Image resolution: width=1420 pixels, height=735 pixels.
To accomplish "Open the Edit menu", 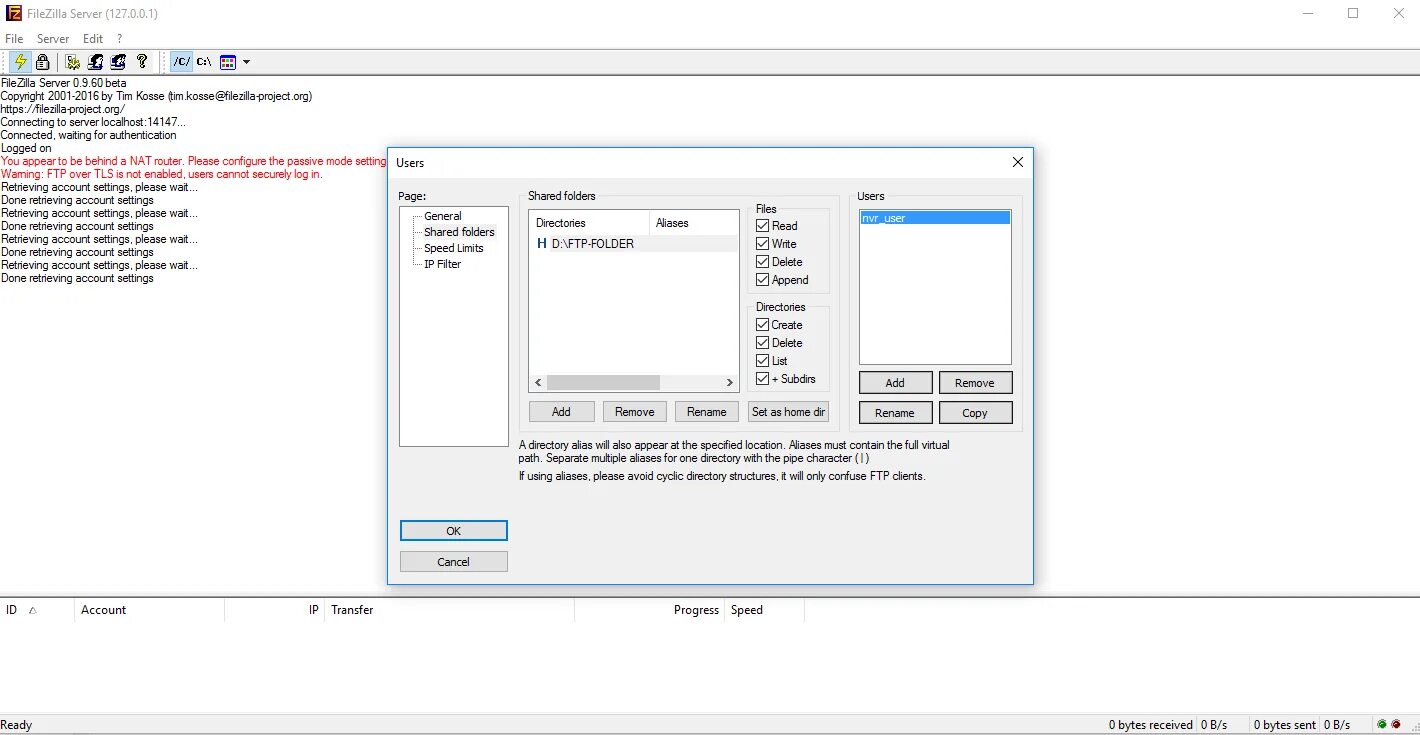I will (93, 39).
